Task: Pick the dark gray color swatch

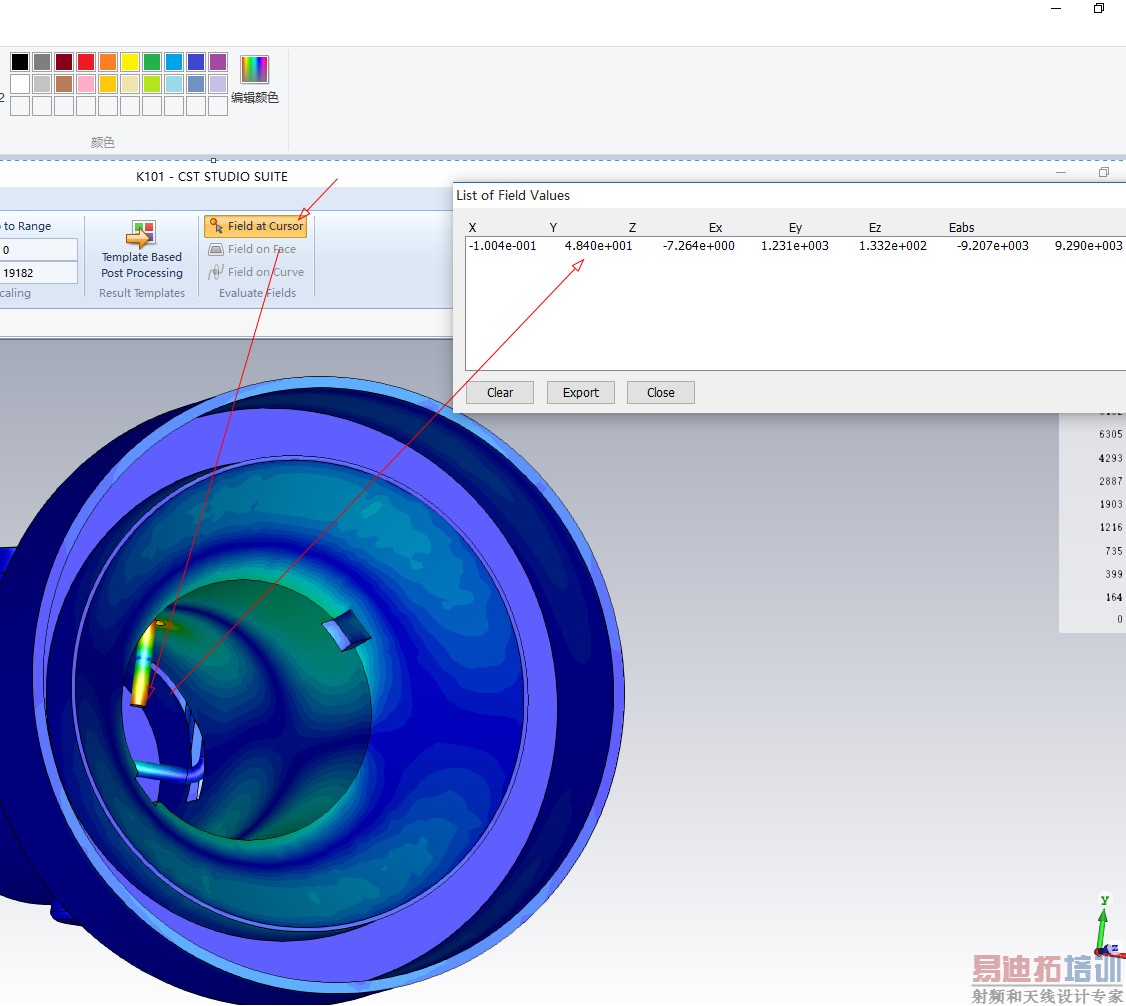Action: click(x=42, y=62)
